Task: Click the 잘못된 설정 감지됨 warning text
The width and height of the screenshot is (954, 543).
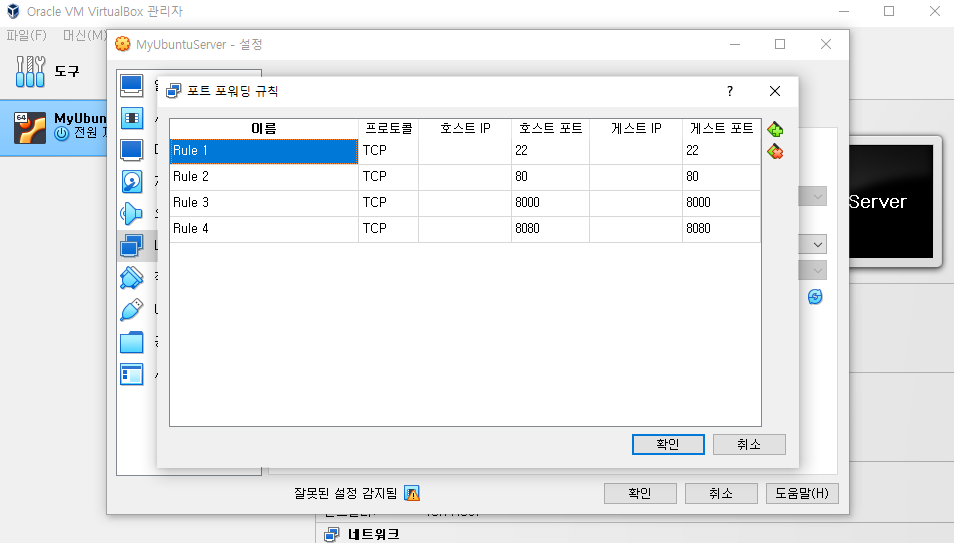Action: coord(346,493)
